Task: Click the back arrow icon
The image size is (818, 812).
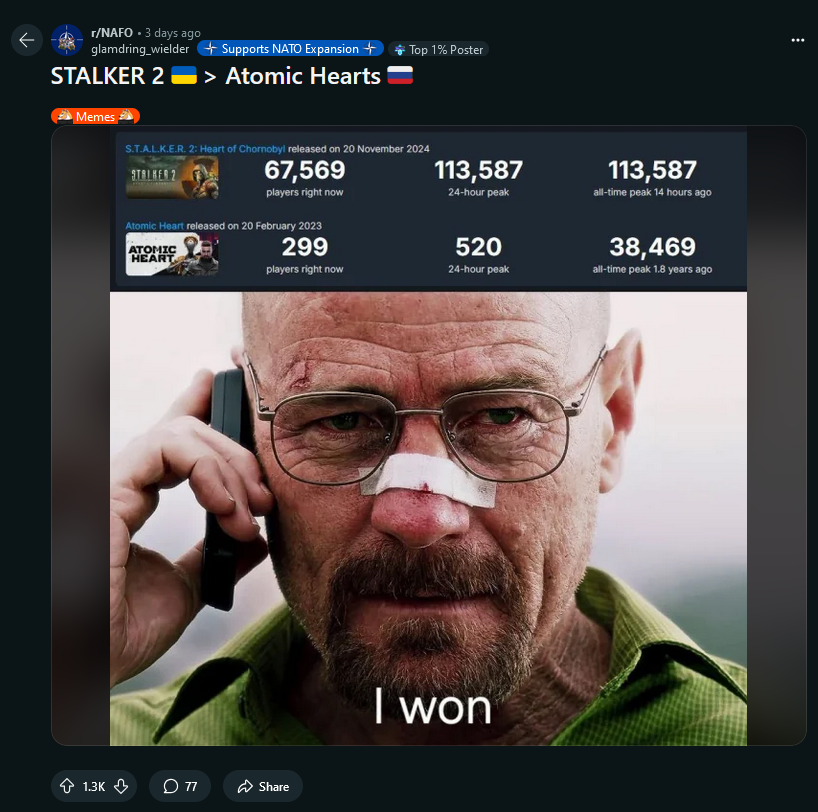Action: (27, 40)
